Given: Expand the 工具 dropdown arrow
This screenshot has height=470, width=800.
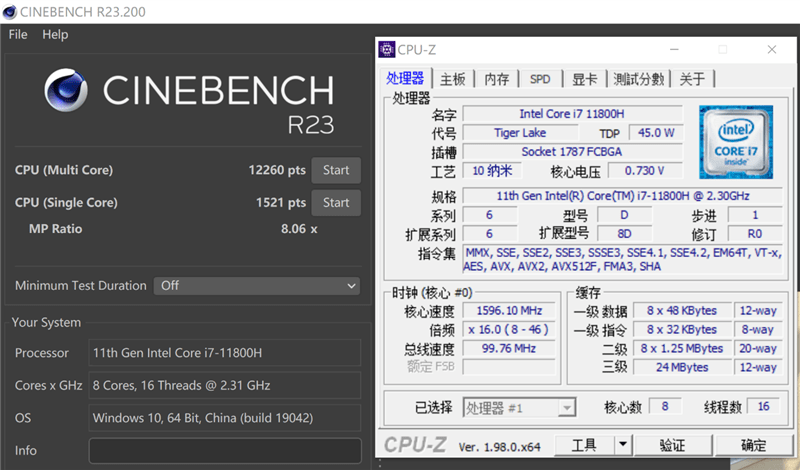Looking at the screenshot, I should click(x=623, y=446).
